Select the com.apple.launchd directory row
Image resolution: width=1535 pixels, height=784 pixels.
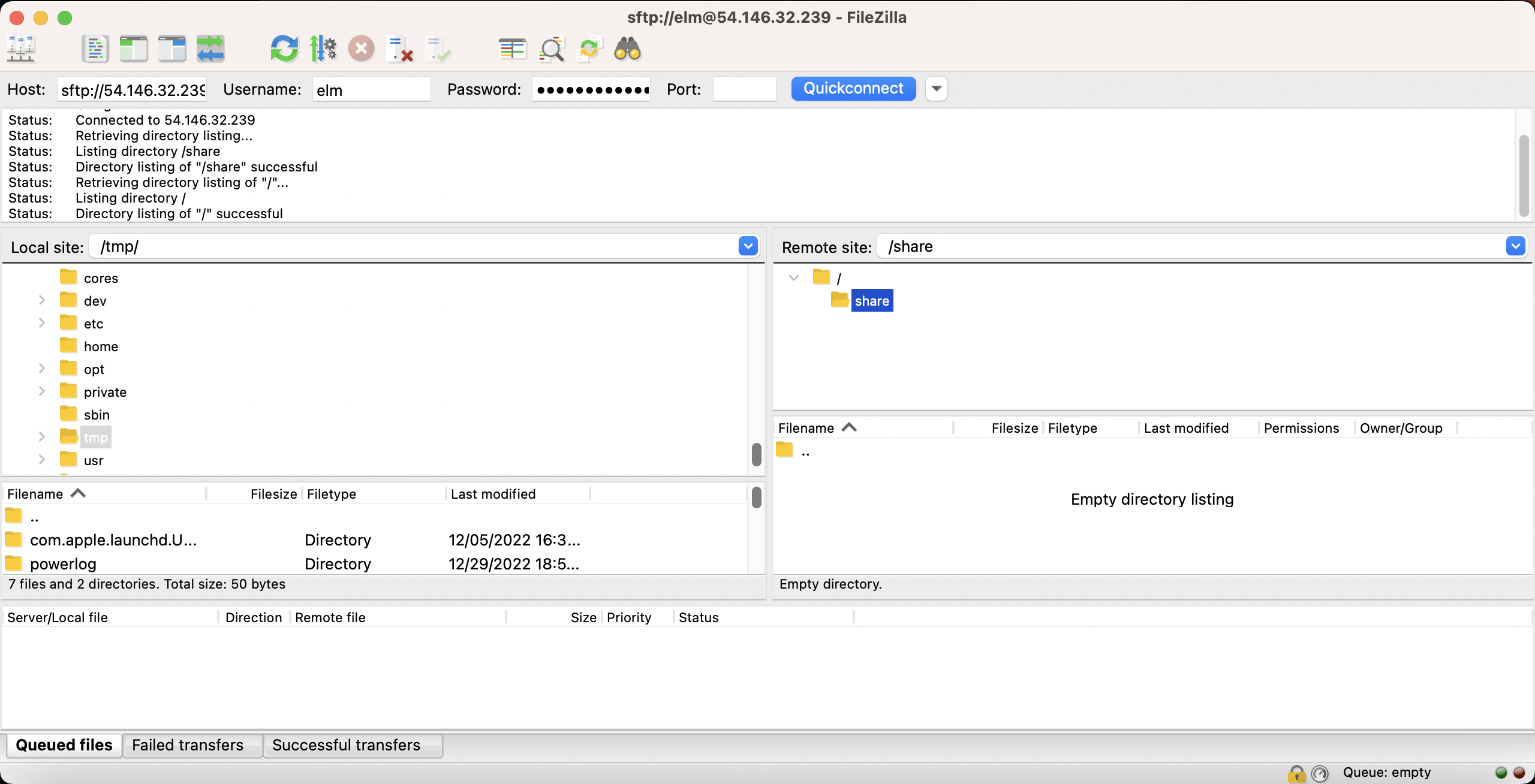tap(375, 540)
